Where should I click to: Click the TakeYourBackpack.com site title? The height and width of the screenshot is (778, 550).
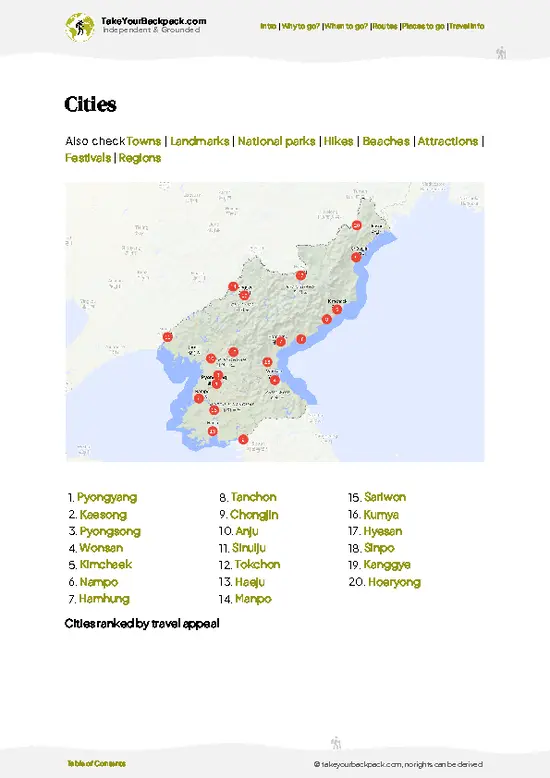point(153,21)
